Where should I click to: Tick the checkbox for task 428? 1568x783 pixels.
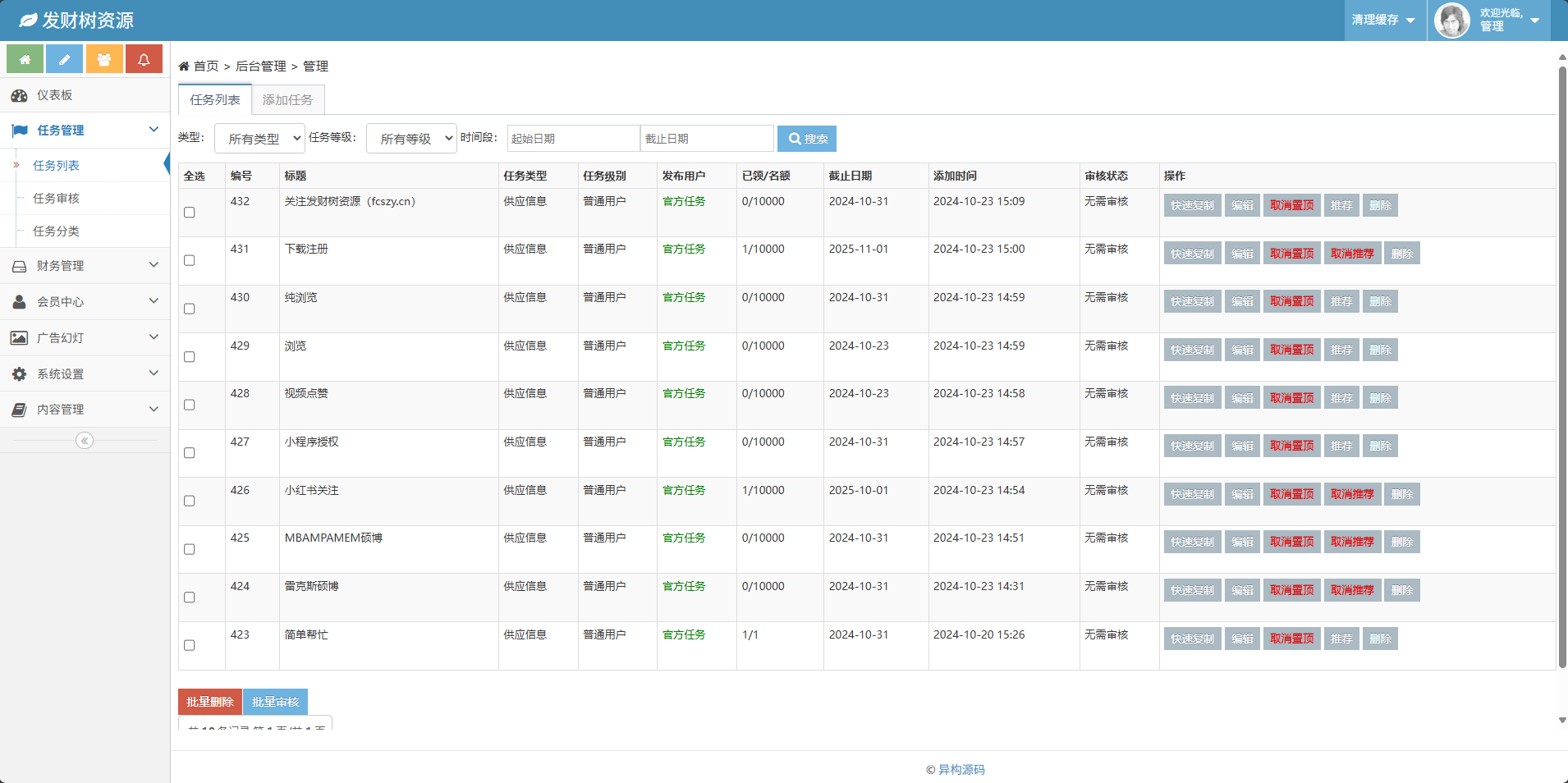pyautogui.click(x=190, y=405)
